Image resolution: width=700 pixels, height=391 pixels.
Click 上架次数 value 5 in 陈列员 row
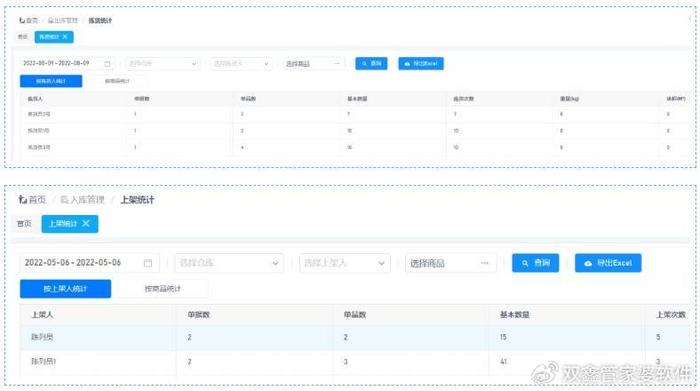tap(658, 337)
